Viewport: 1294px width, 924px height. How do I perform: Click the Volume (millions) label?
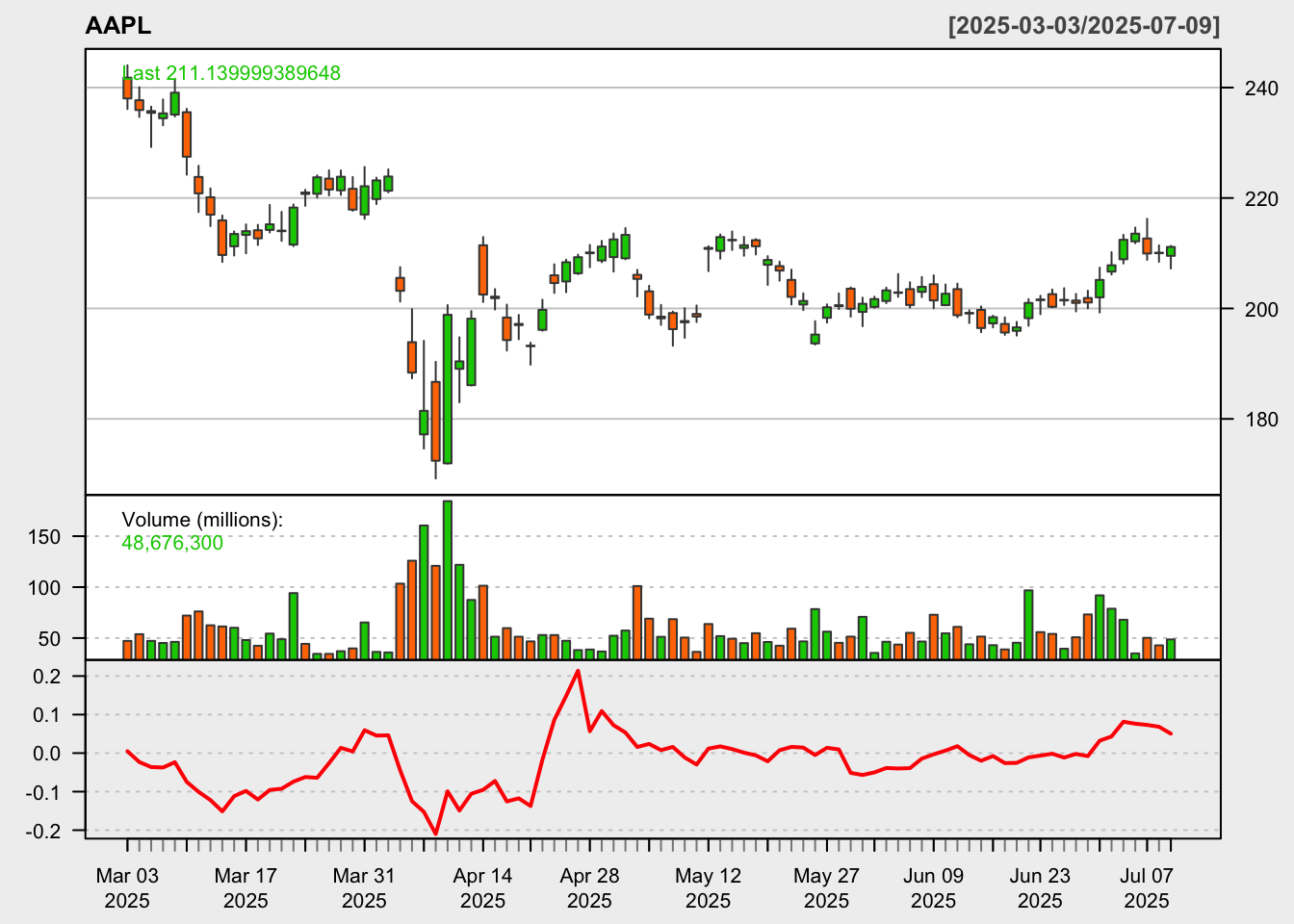pyautogui.click(x=202, y=520)
